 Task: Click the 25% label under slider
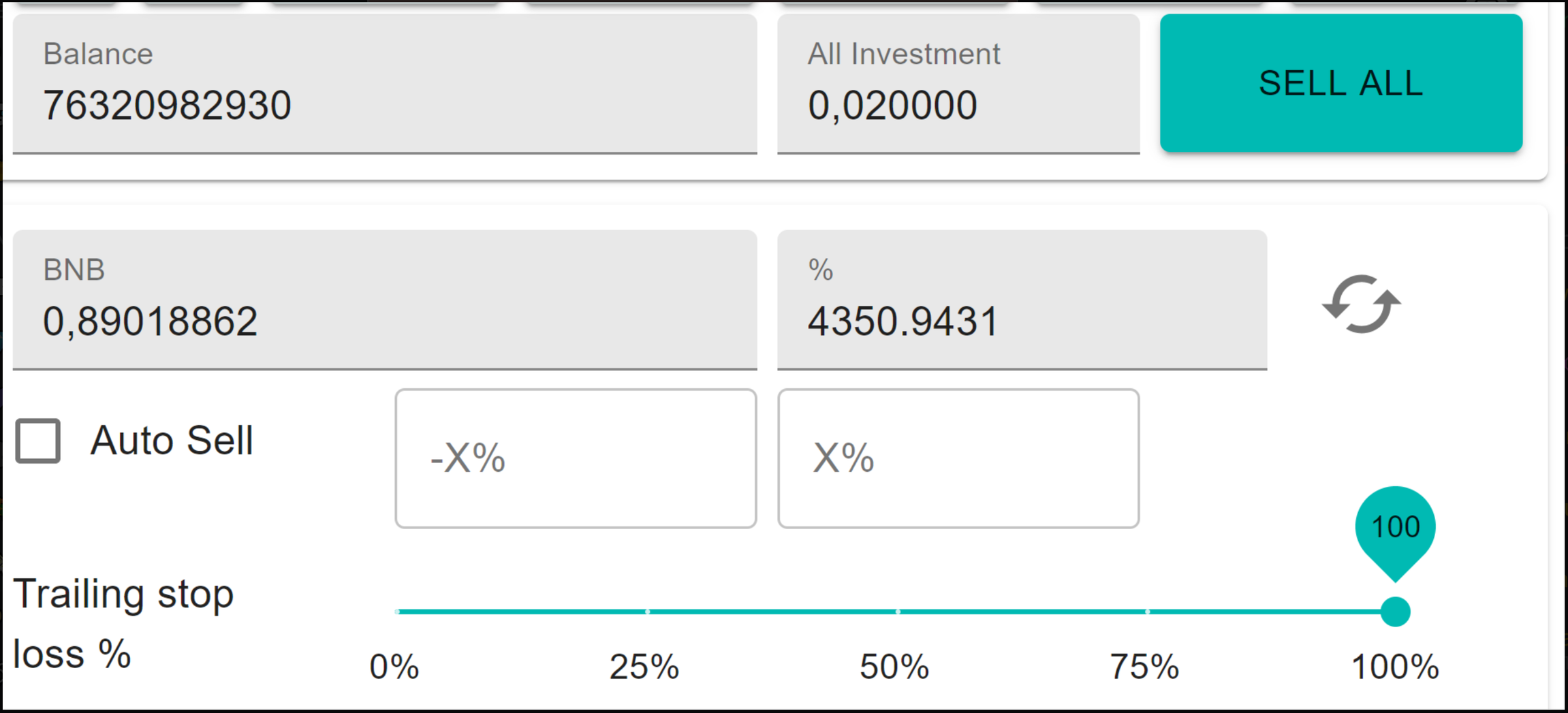click(x=644, y=667)
